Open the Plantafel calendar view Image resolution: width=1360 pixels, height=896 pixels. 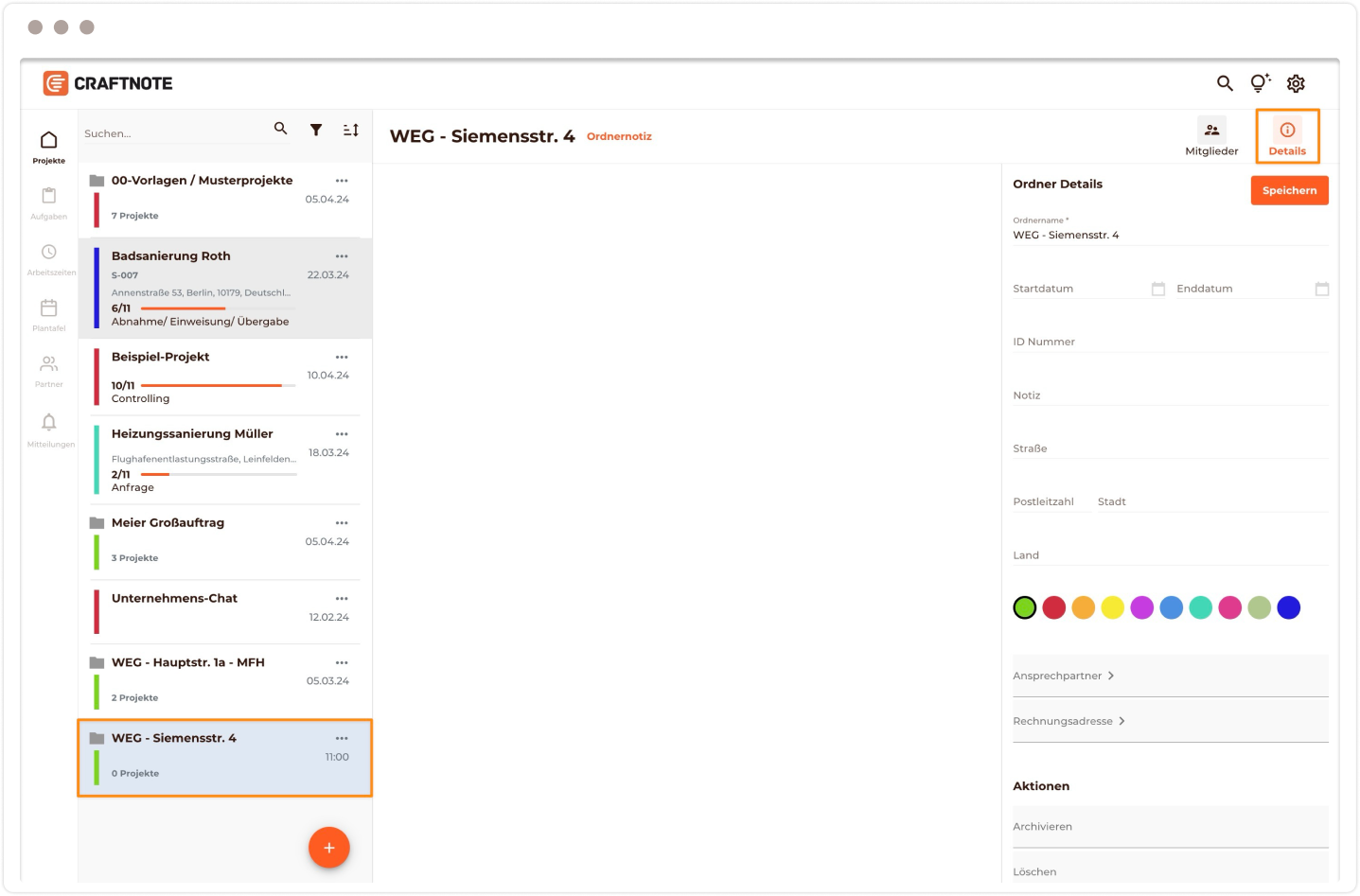point(49,313)
